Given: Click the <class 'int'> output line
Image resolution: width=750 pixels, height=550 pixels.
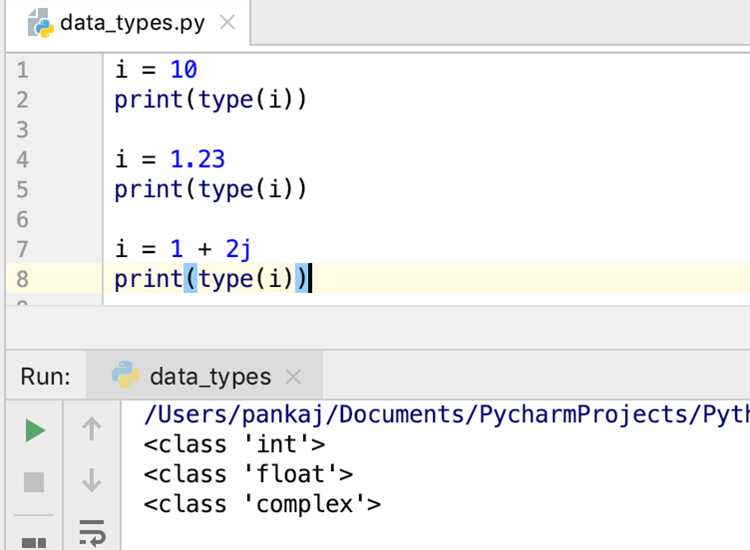Looking at the screenshot, I should pos(234,444).
